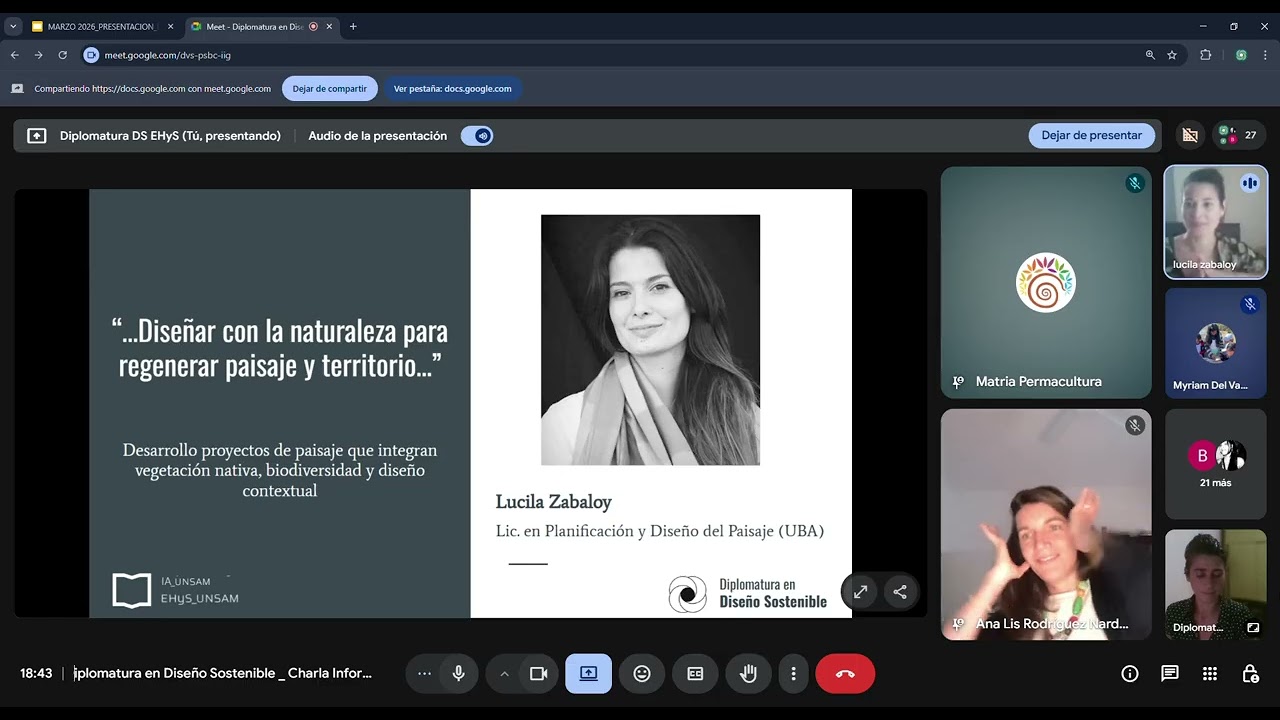Viewport: 1280px width, 720px height.
Task: Click site info icon left of URL
Action: (91, 55)
